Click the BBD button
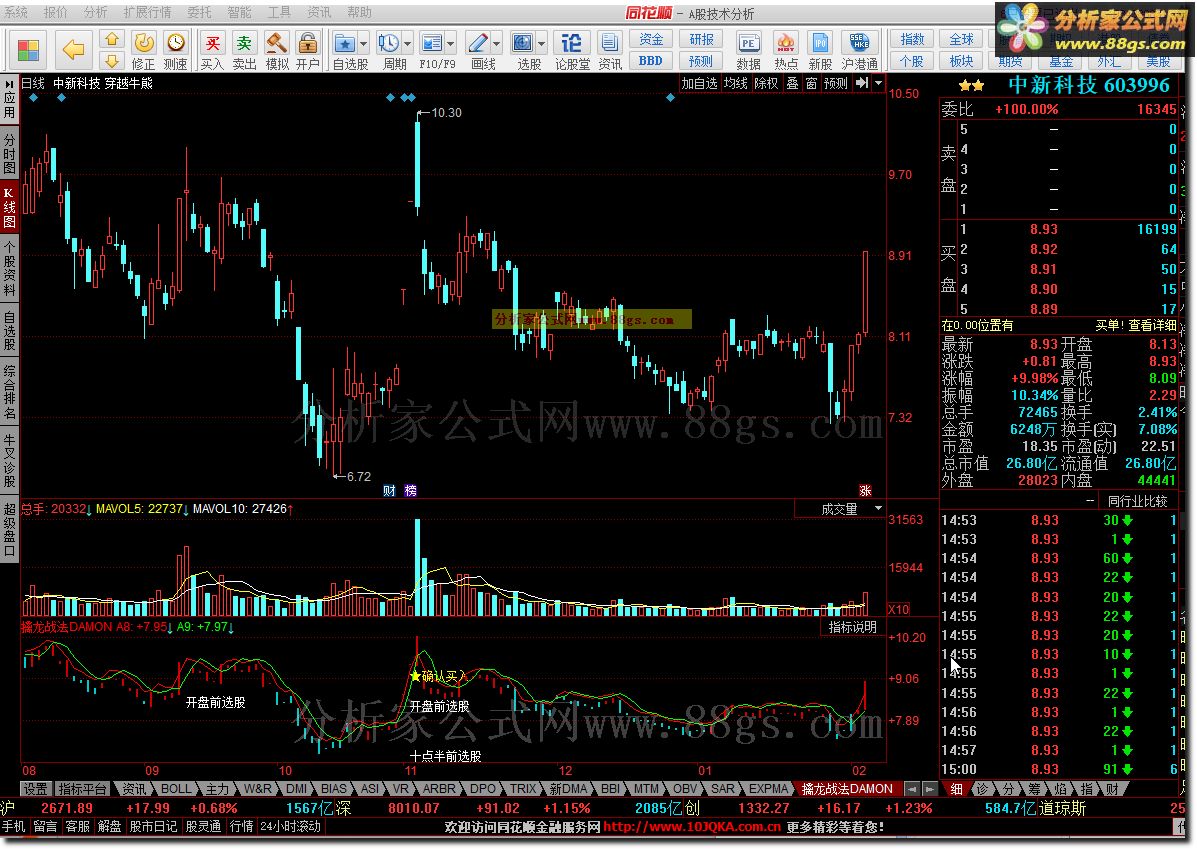The image size is (1197, 849). pos(651,60)
